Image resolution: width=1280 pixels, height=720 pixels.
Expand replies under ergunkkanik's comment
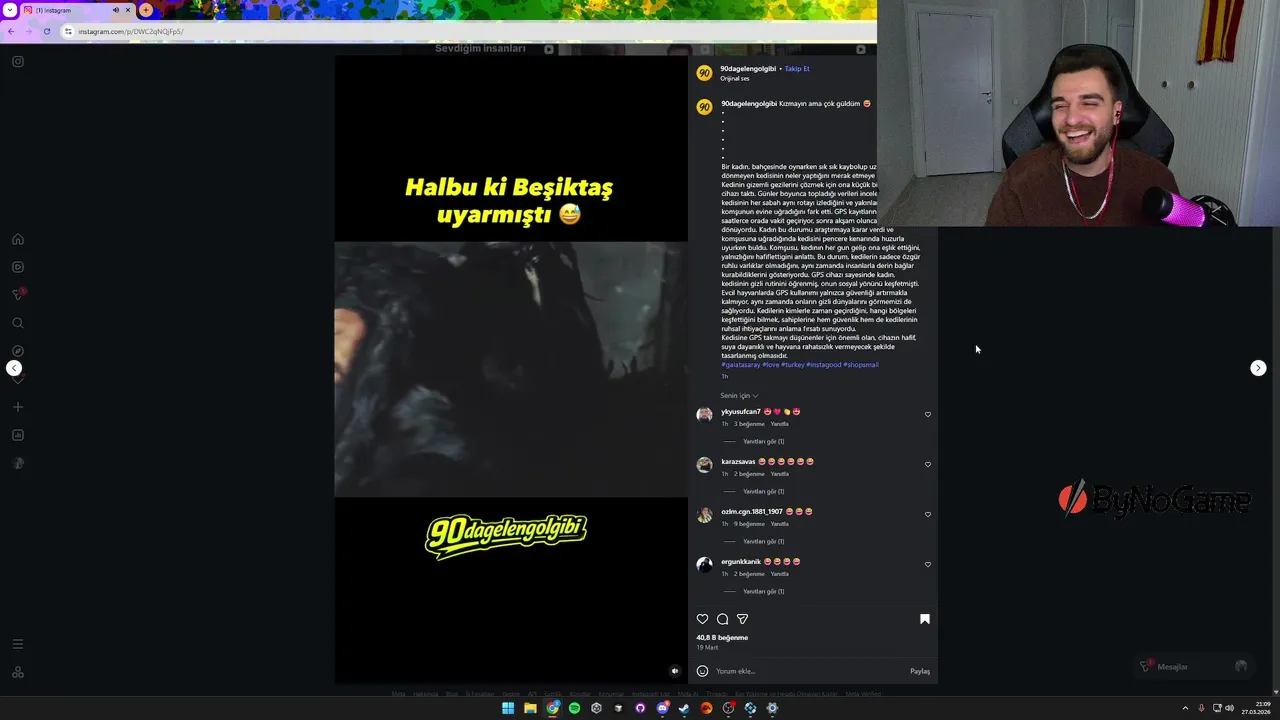(763, 591)
